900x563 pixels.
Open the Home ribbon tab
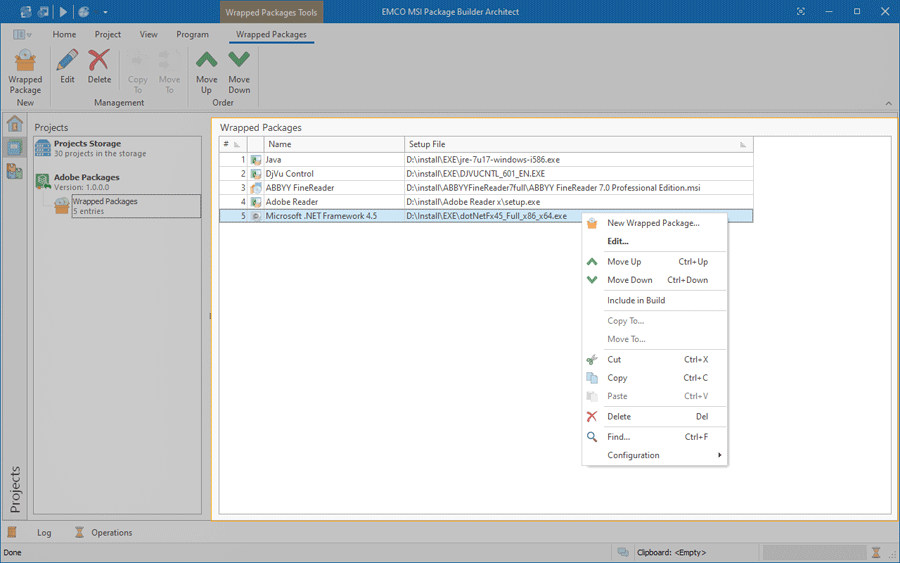point(64,34)
